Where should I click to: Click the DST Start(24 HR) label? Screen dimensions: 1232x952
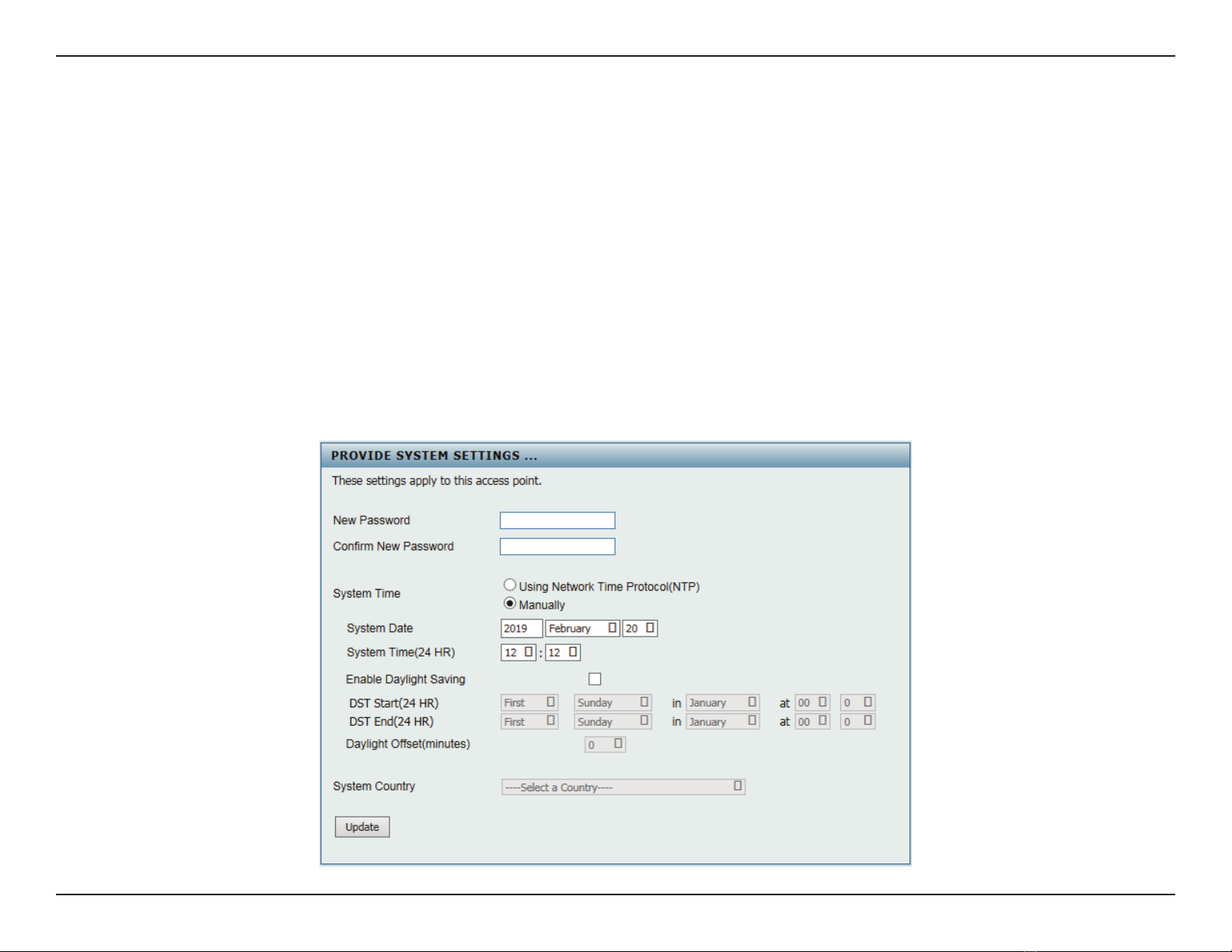(x=394, y=703)
